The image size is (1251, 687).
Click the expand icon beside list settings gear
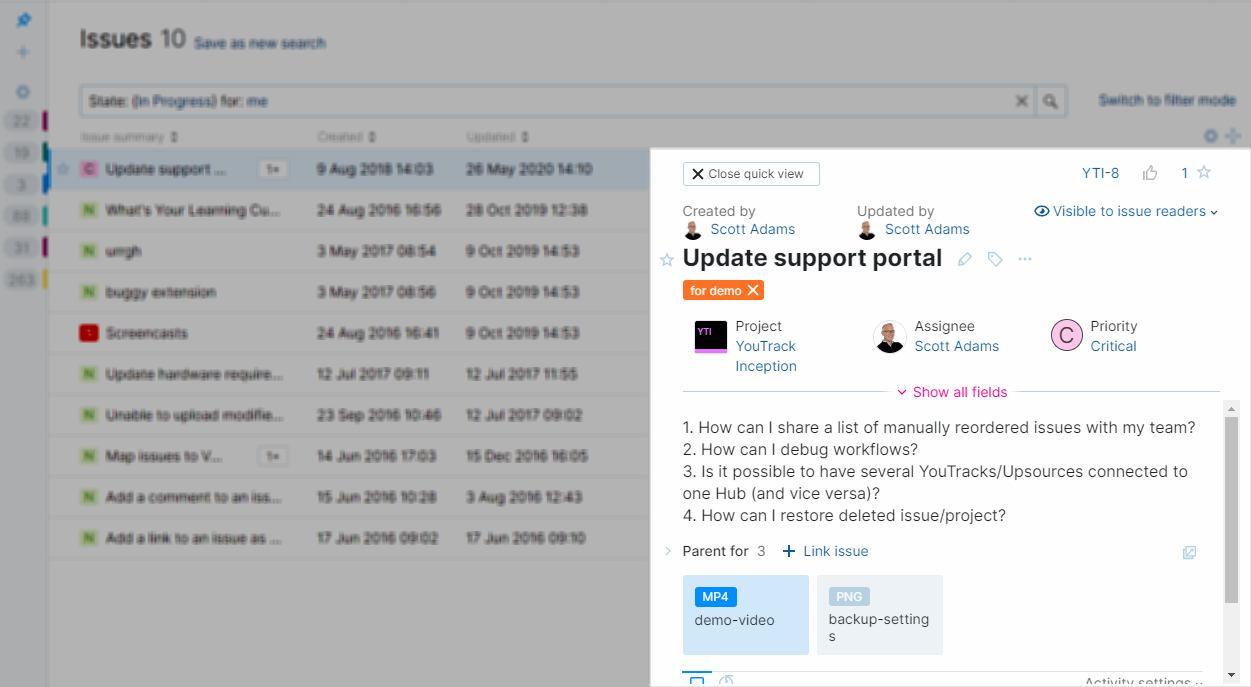(1233, 136)
